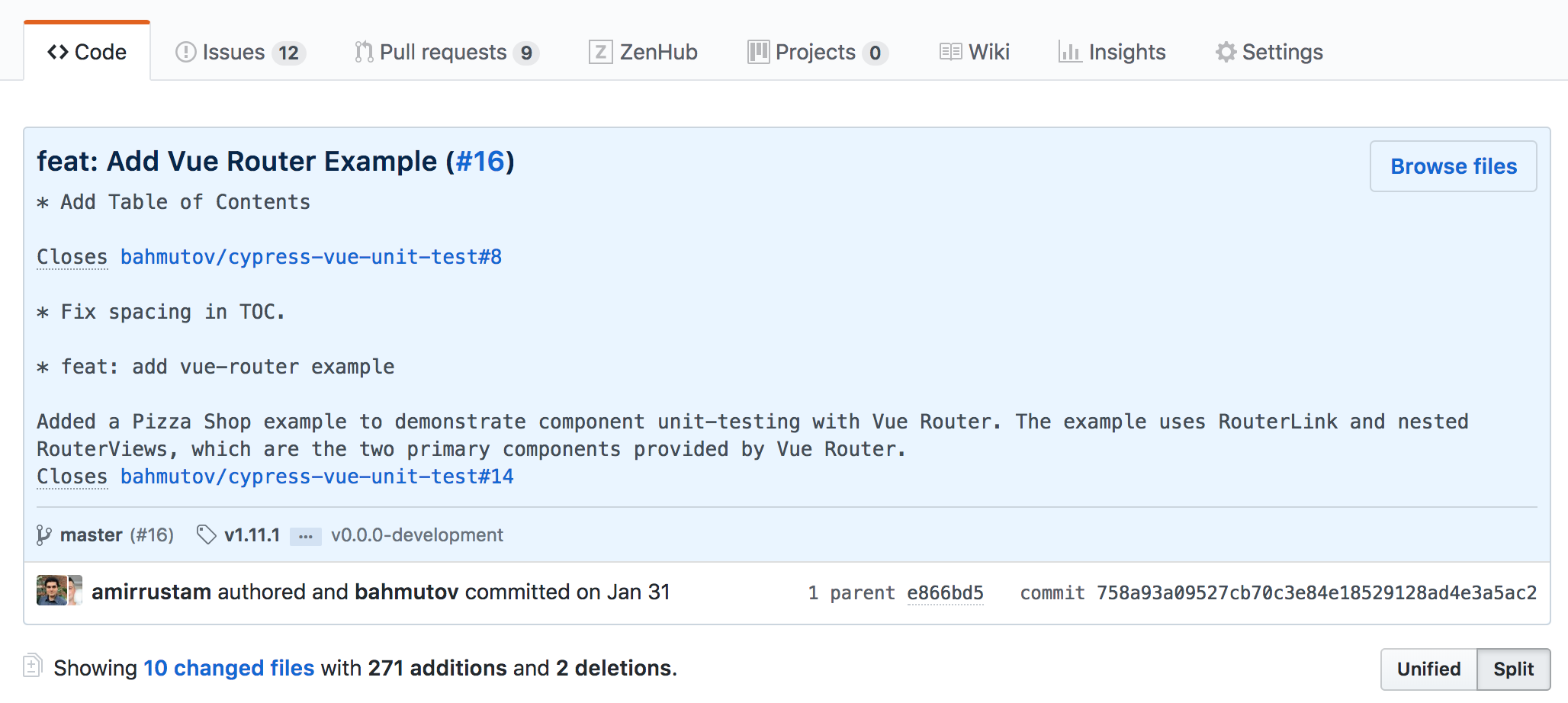Open parent commit e866bd5
The width and height of the screenshot is (1568, 703).
(x=946, y=593)
